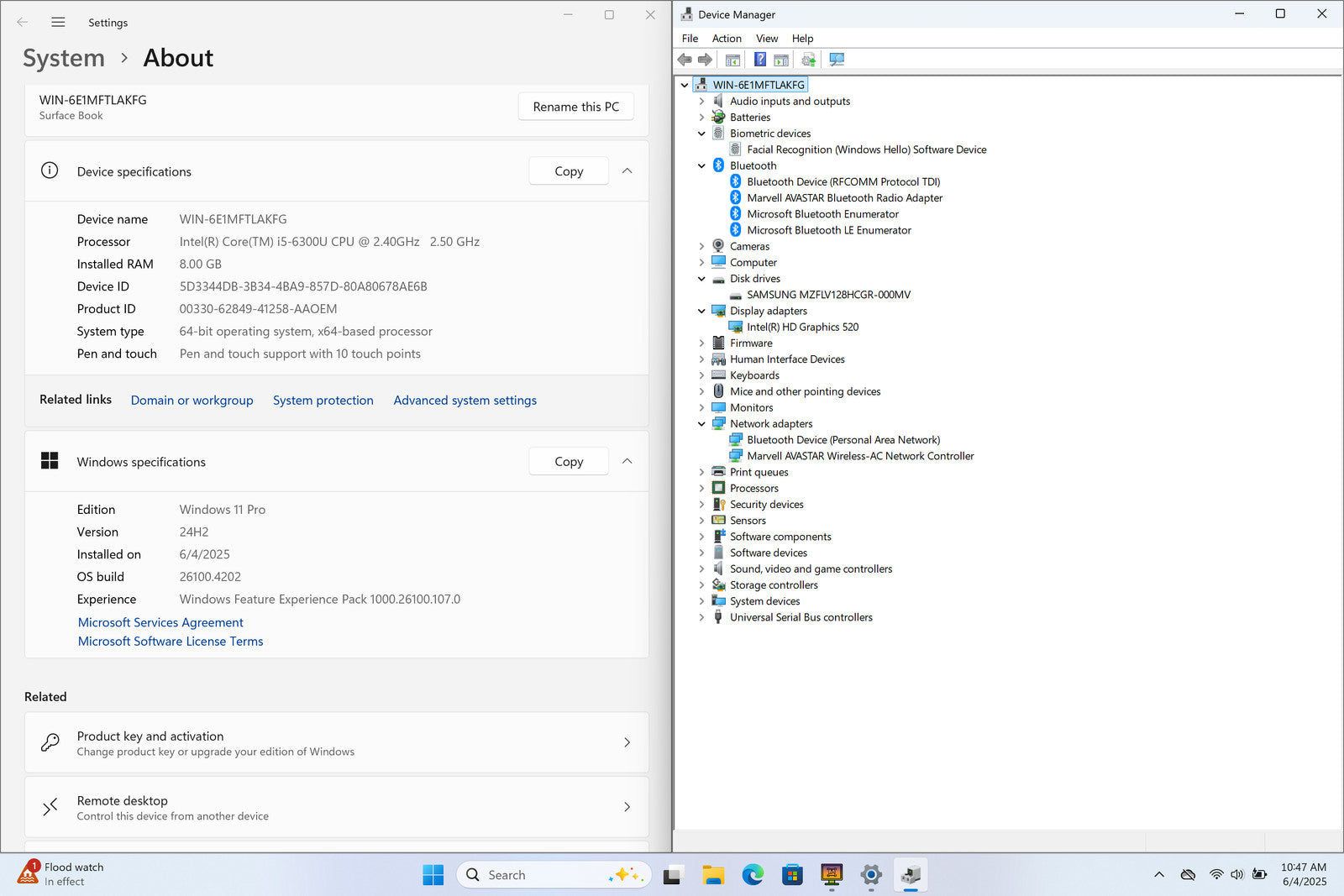Collapse the Disk drives node
1344x896 pixels.
702,279
